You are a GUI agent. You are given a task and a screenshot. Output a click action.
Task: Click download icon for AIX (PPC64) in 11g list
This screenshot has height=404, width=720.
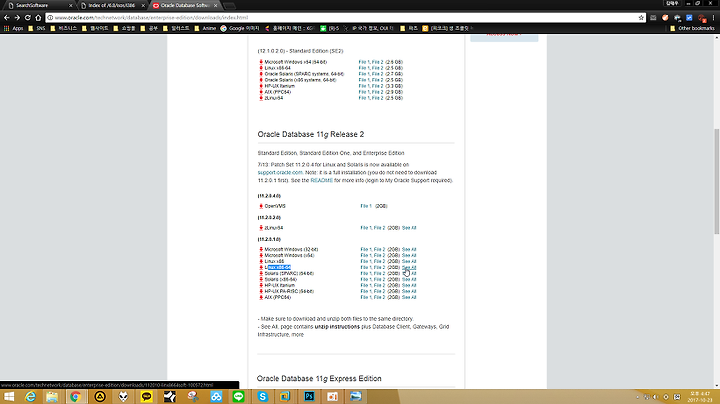point(261,297)
